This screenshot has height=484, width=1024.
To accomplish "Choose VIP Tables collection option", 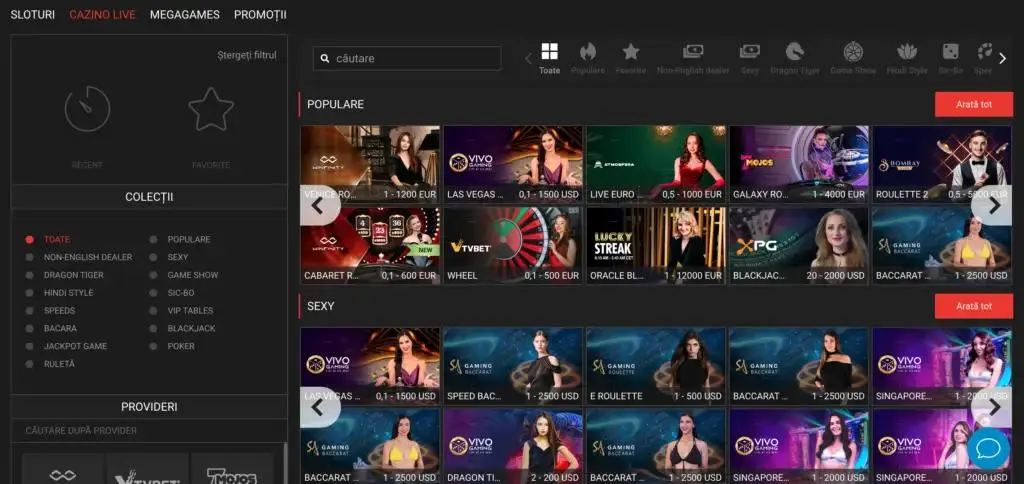I will (x=190, y=310).
